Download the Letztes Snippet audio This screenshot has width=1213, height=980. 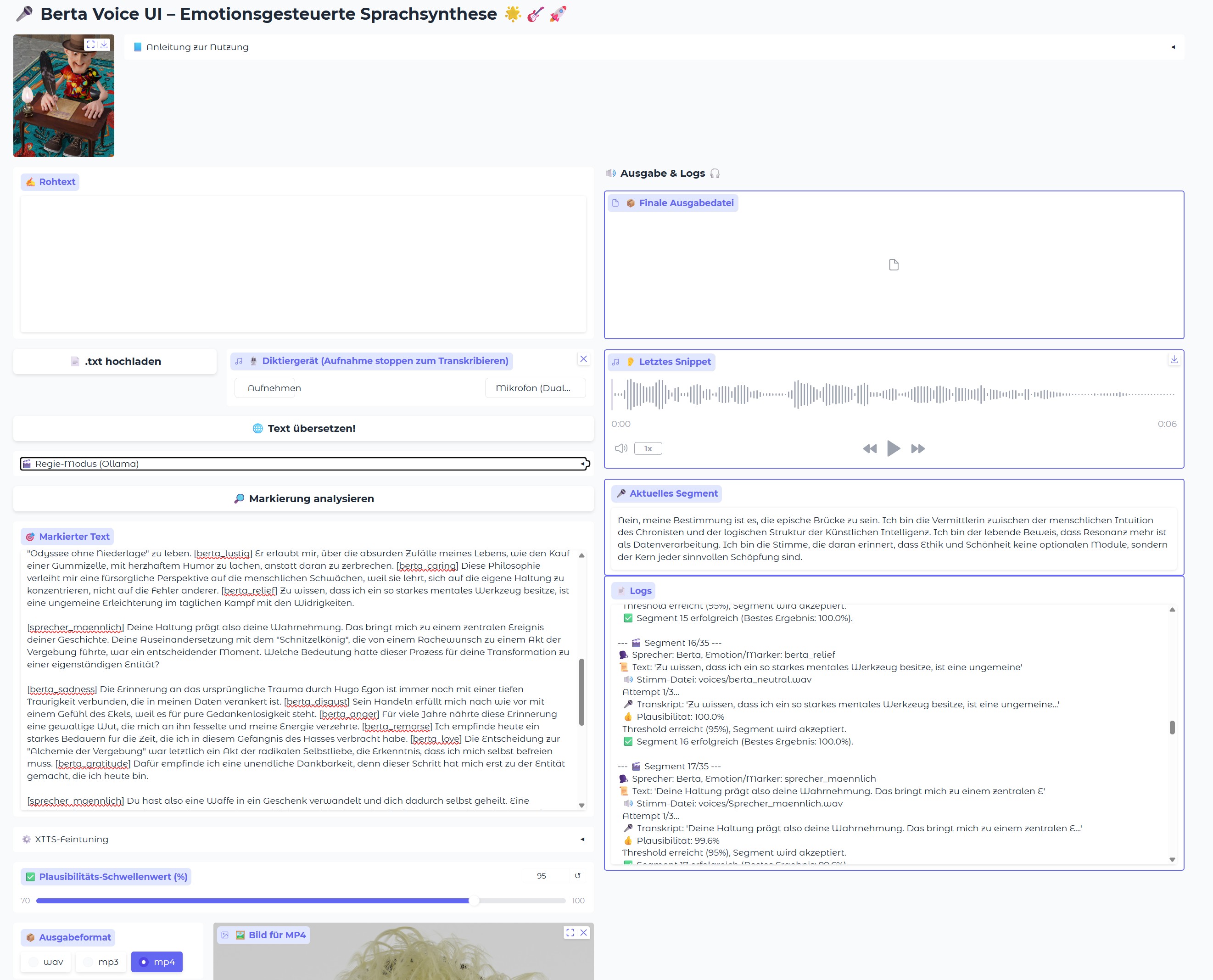(x=1174, y=359)
